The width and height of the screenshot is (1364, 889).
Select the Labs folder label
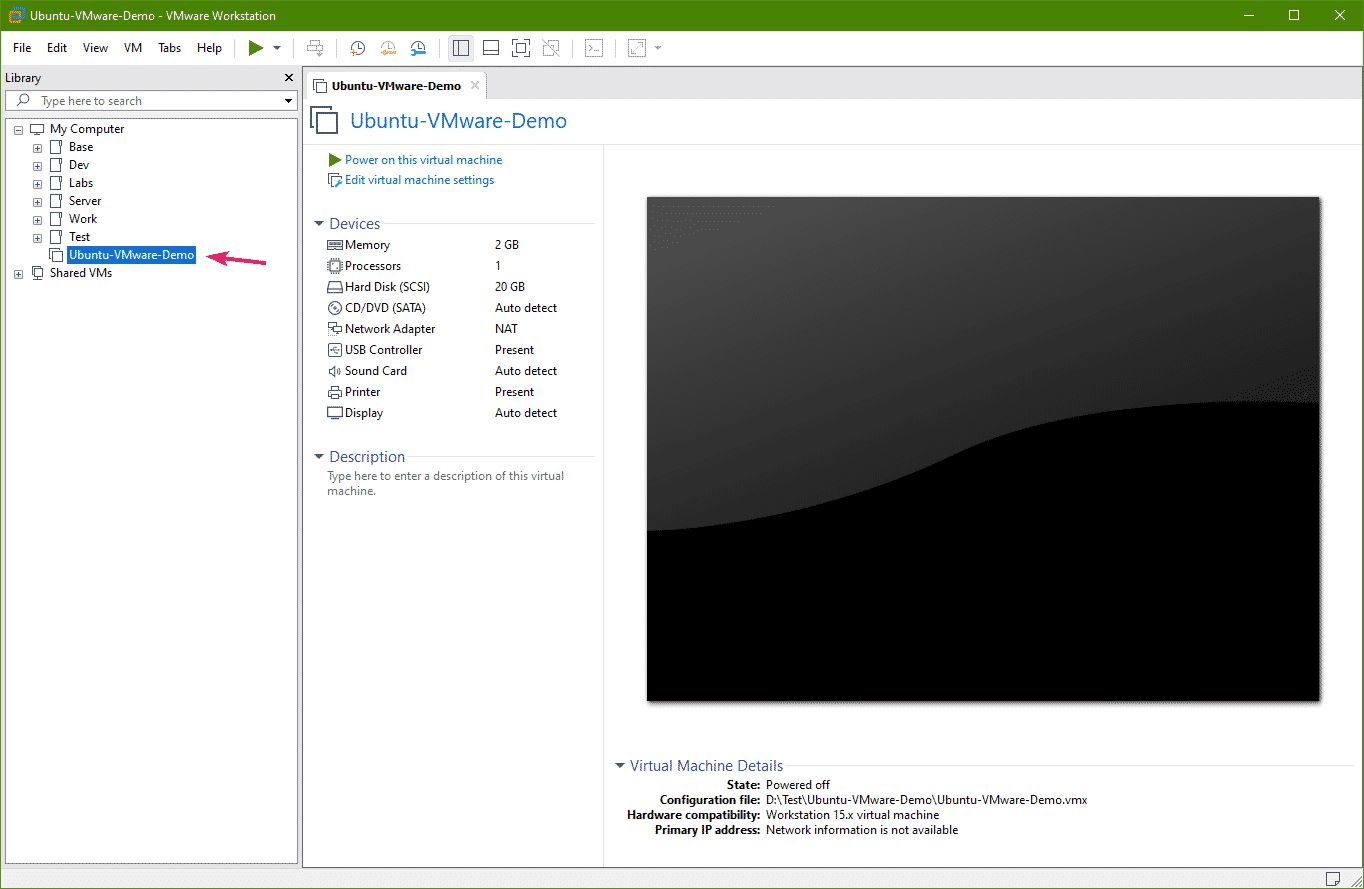[x=81, y=183]
